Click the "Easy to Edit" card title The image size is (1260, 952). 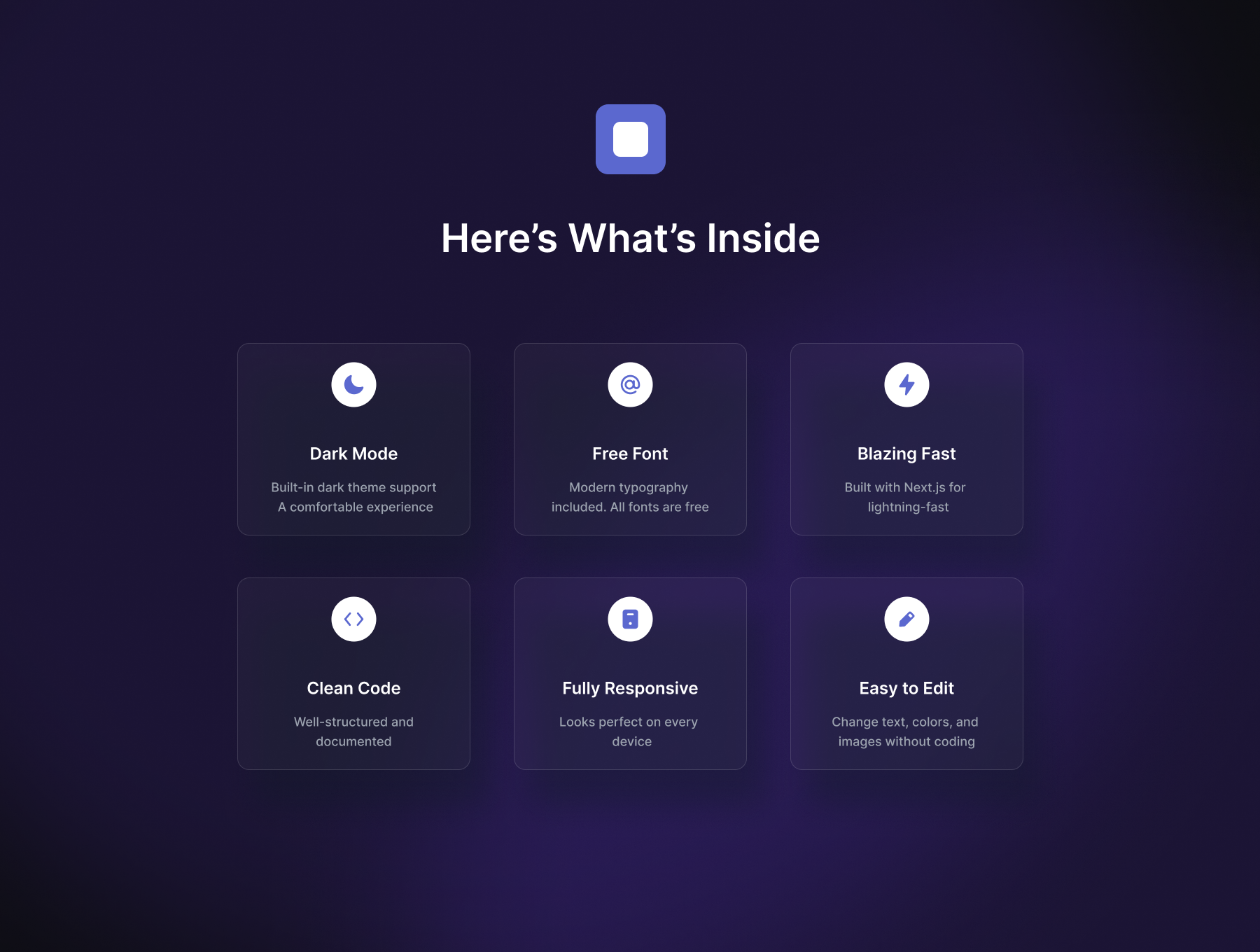click(x=906, y=688)
